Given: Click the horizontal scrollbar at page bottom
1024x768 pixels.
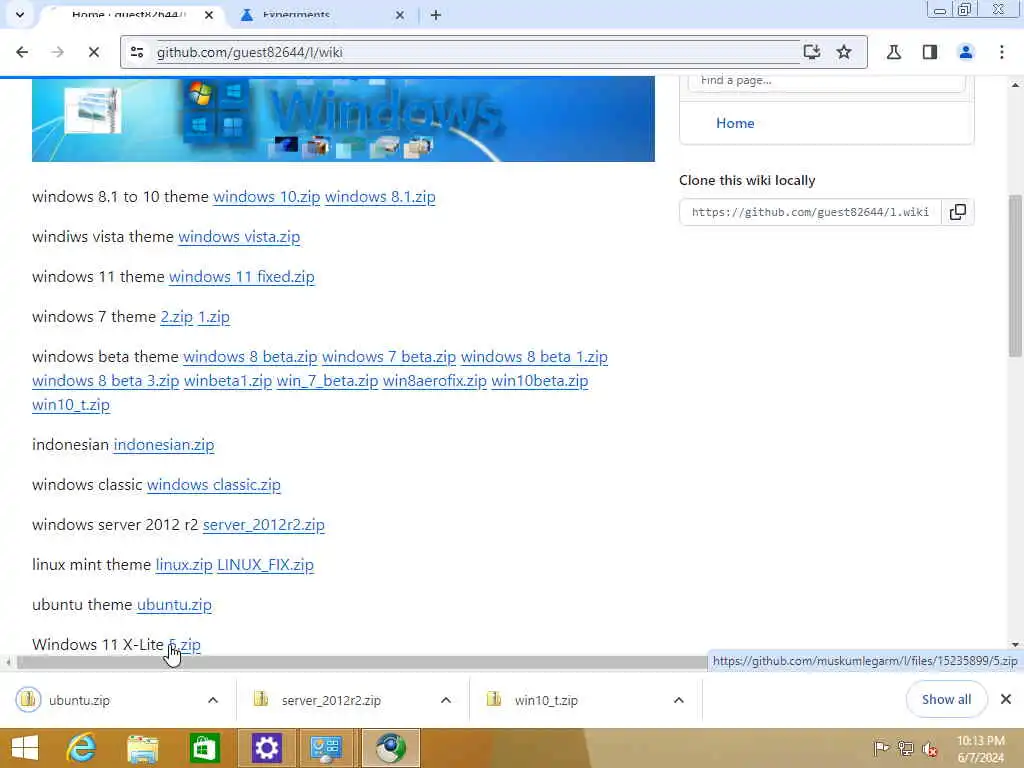Looking at the screenshot, I should [x=361, y=662].
